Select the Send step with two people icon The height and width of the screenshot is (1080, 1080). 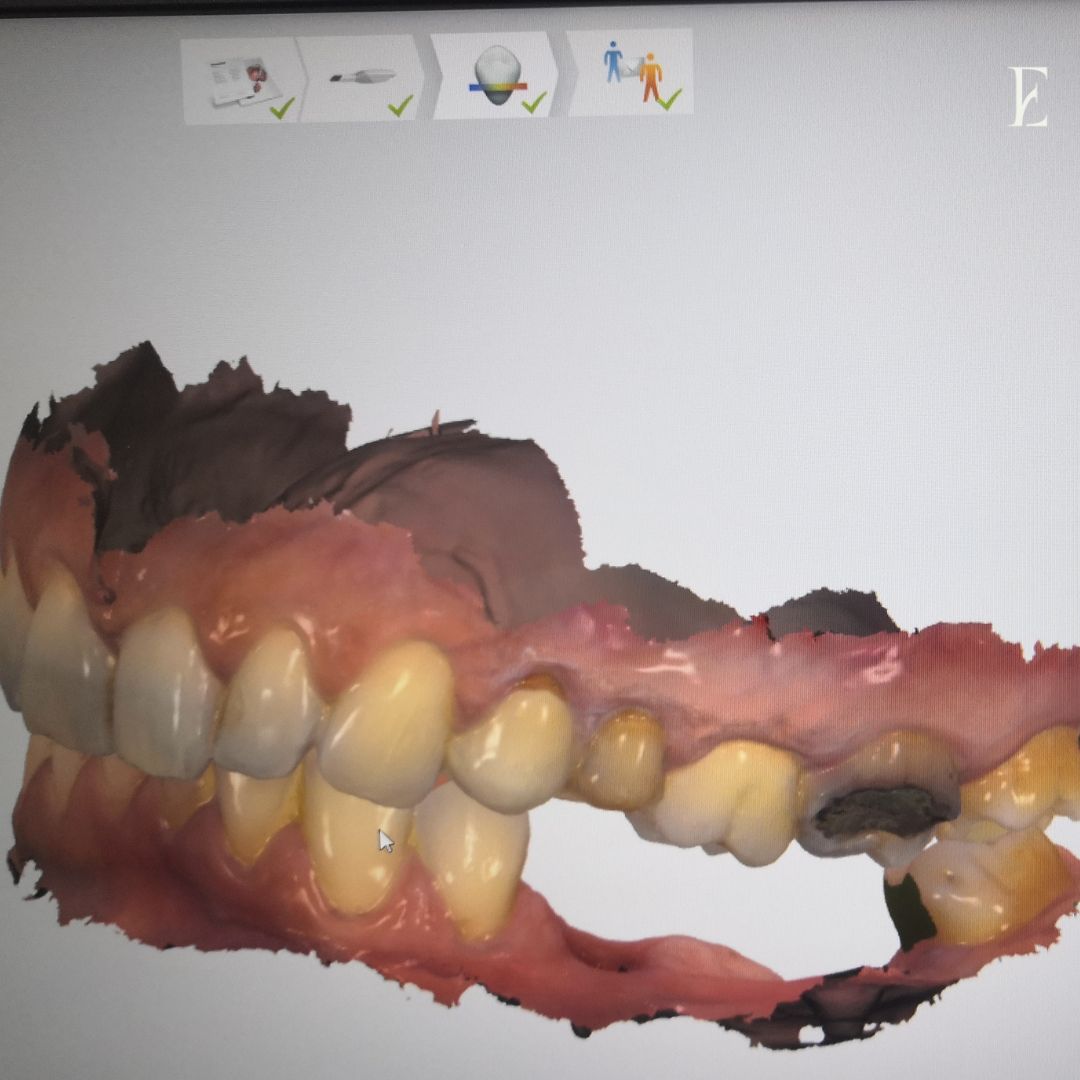pyautogui.click(x=632, y=72)
